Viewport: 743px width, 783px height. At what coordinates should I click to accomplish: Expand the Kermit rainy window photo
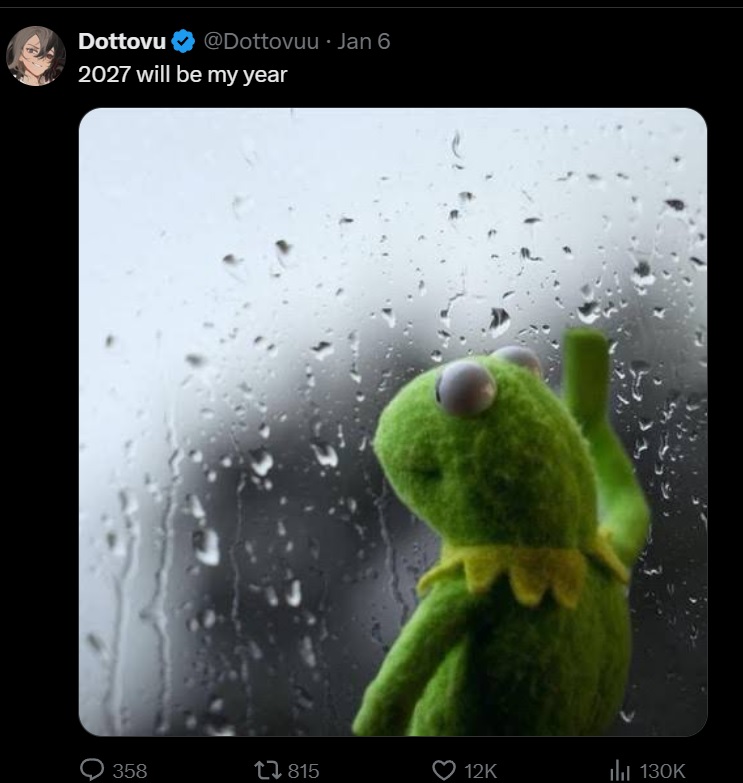point(393,422)
